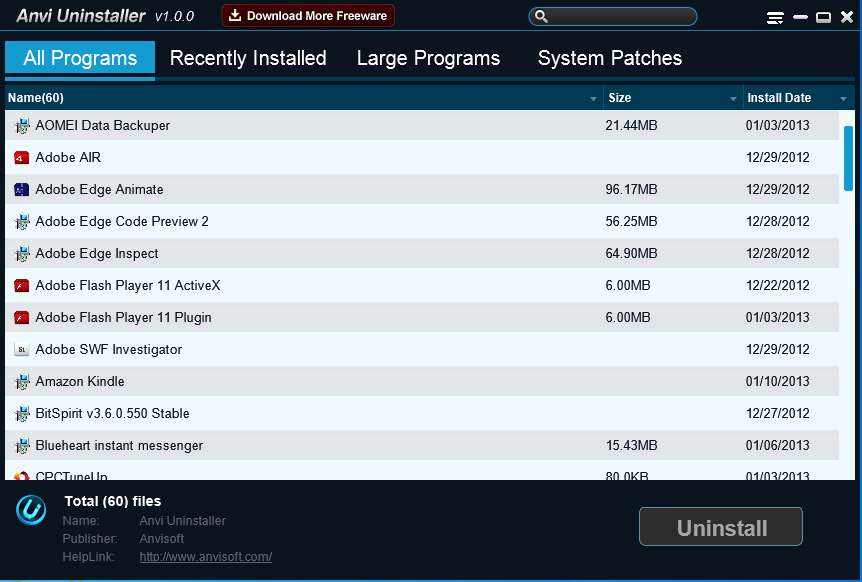This screenshot has width=862, height=582.
Task: Select the Adobe AIR entry
Action: coord(68,158)
